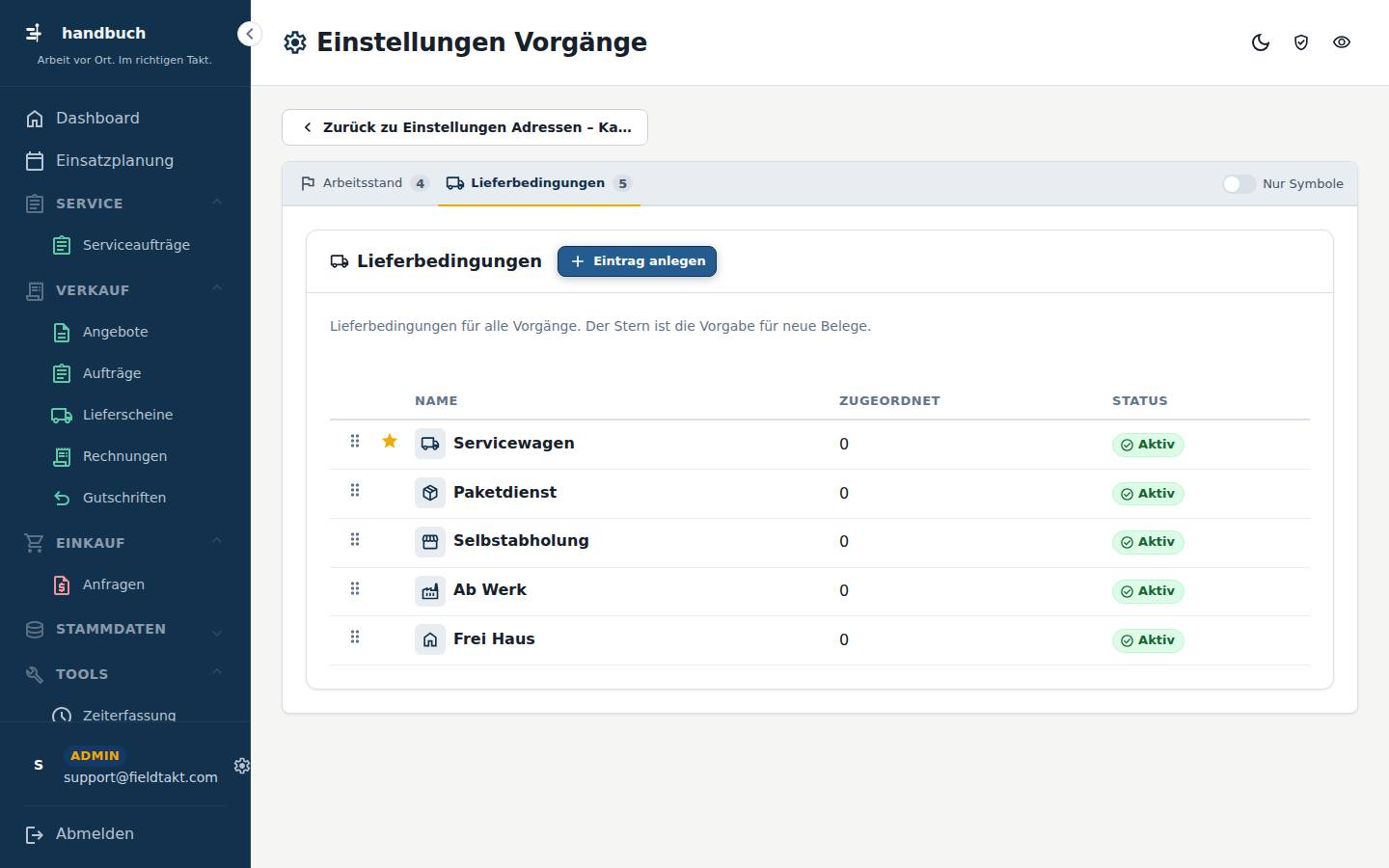Viewport: 1389px width, 868px height.
Task: Click the Eintrag anlegen button
Action: pyautogui.click(x=637, y=261)
